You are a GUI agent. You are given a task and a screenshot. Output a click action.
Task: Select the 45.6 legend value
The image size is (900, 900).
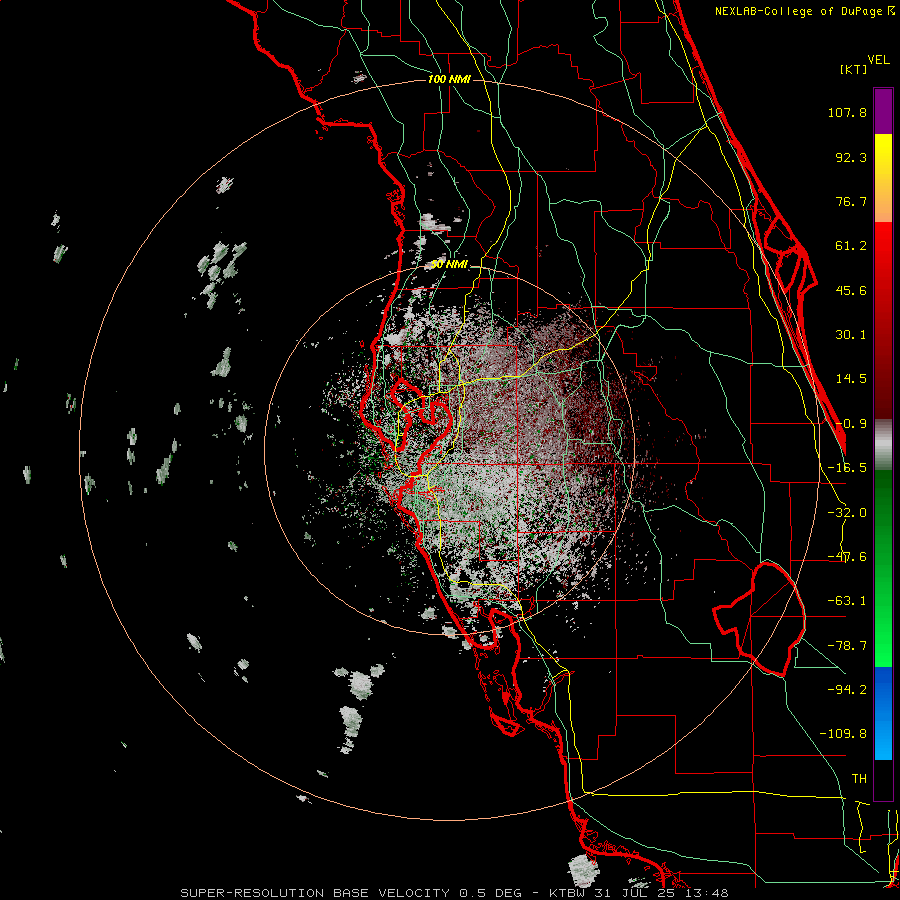(x=851, y=290)
